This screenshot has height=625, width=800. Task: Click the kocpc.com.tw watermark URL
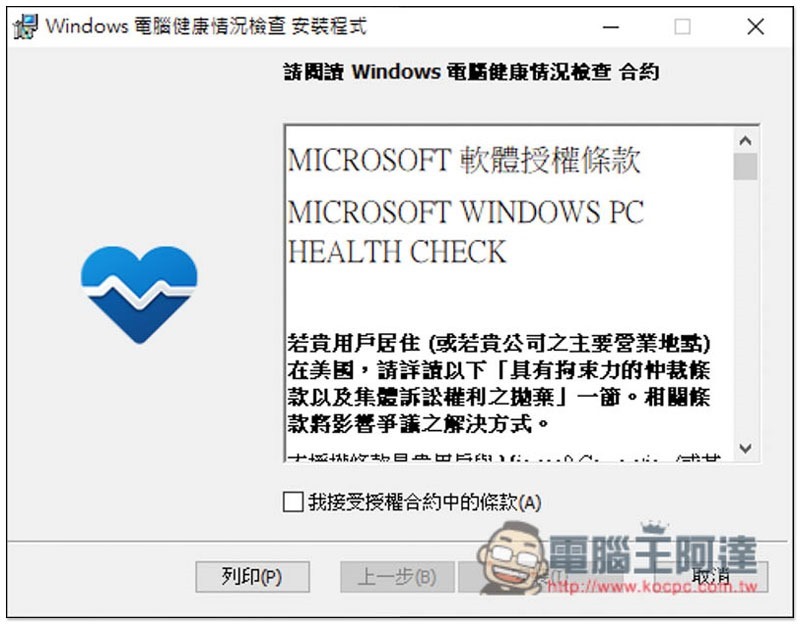click(x=653, y=587)
